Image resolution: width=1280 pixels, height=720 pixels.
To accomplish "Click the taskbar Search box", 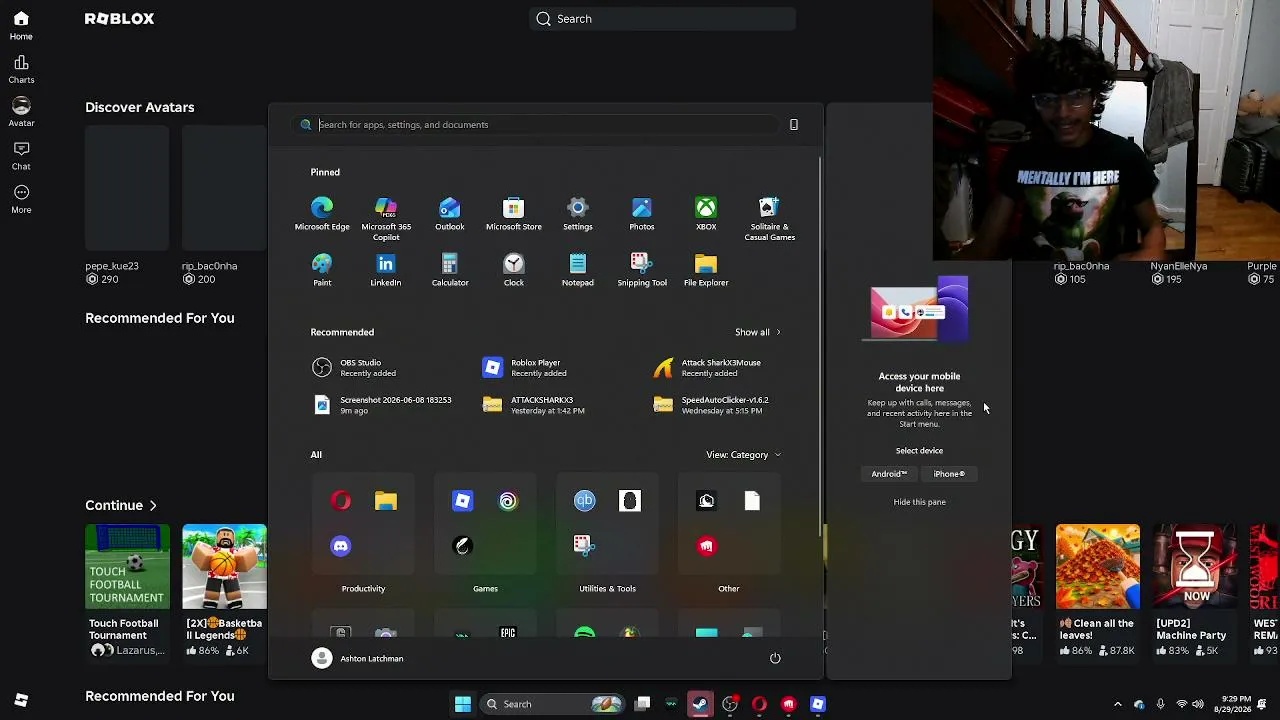I will (x=550, y=704).
